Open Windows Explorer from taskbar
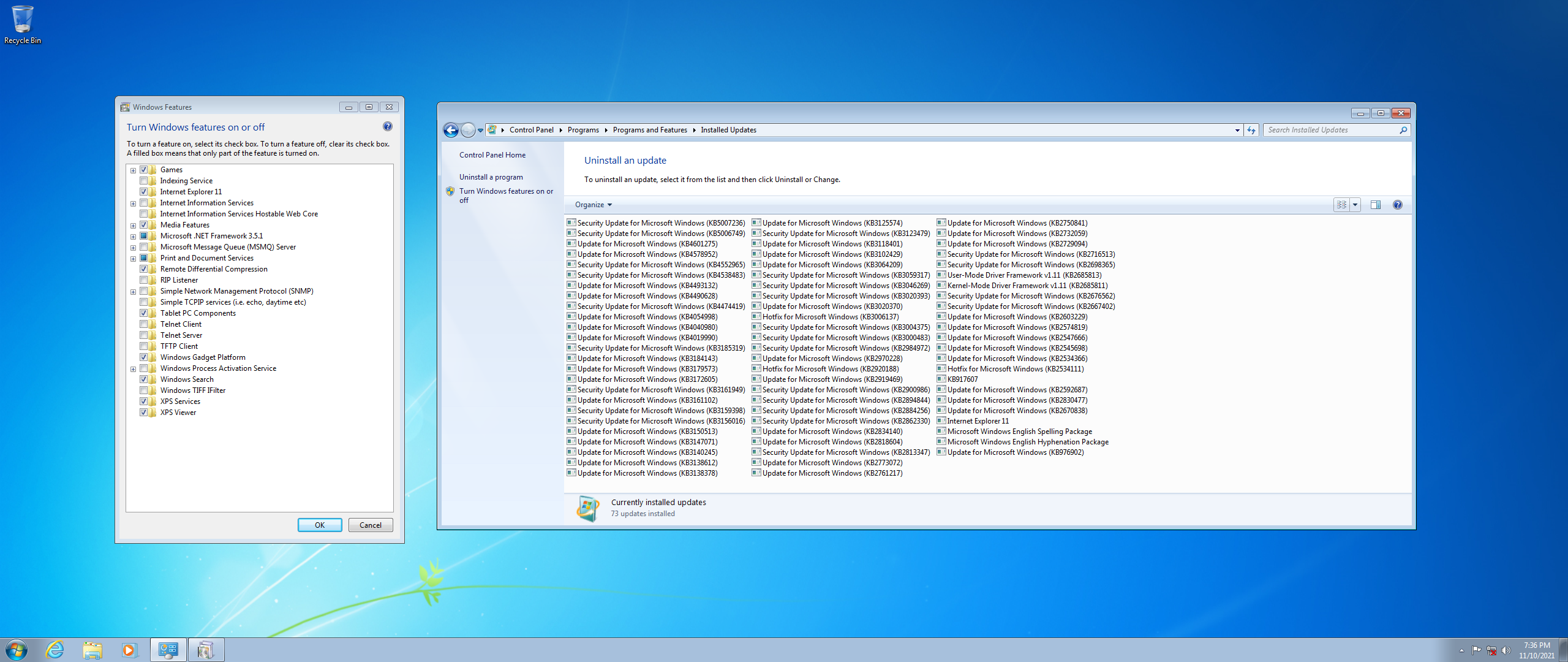The width and height of the screenshot is (1568, 662). click(92, 650)
